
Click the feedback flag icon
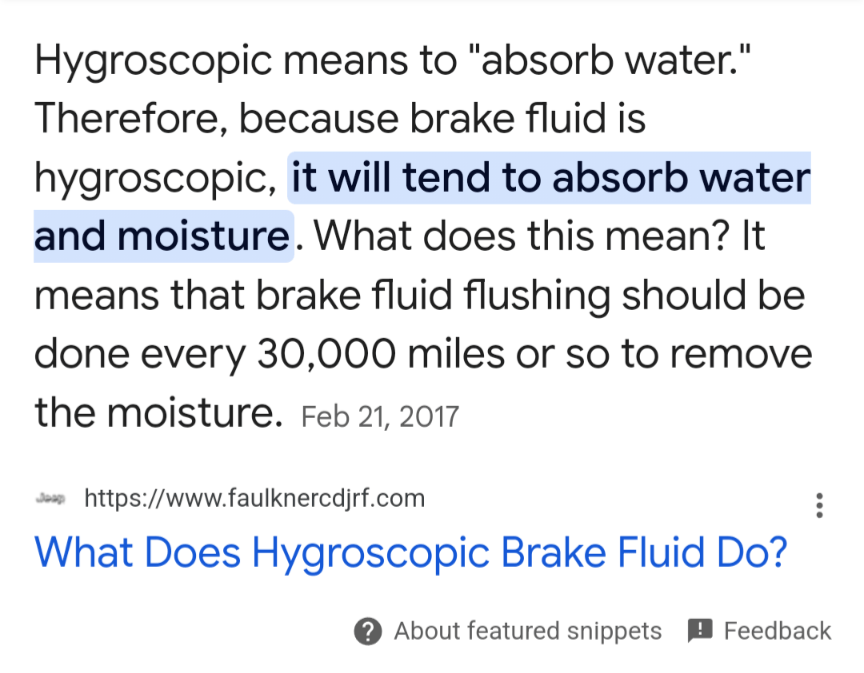coord(700,631)
